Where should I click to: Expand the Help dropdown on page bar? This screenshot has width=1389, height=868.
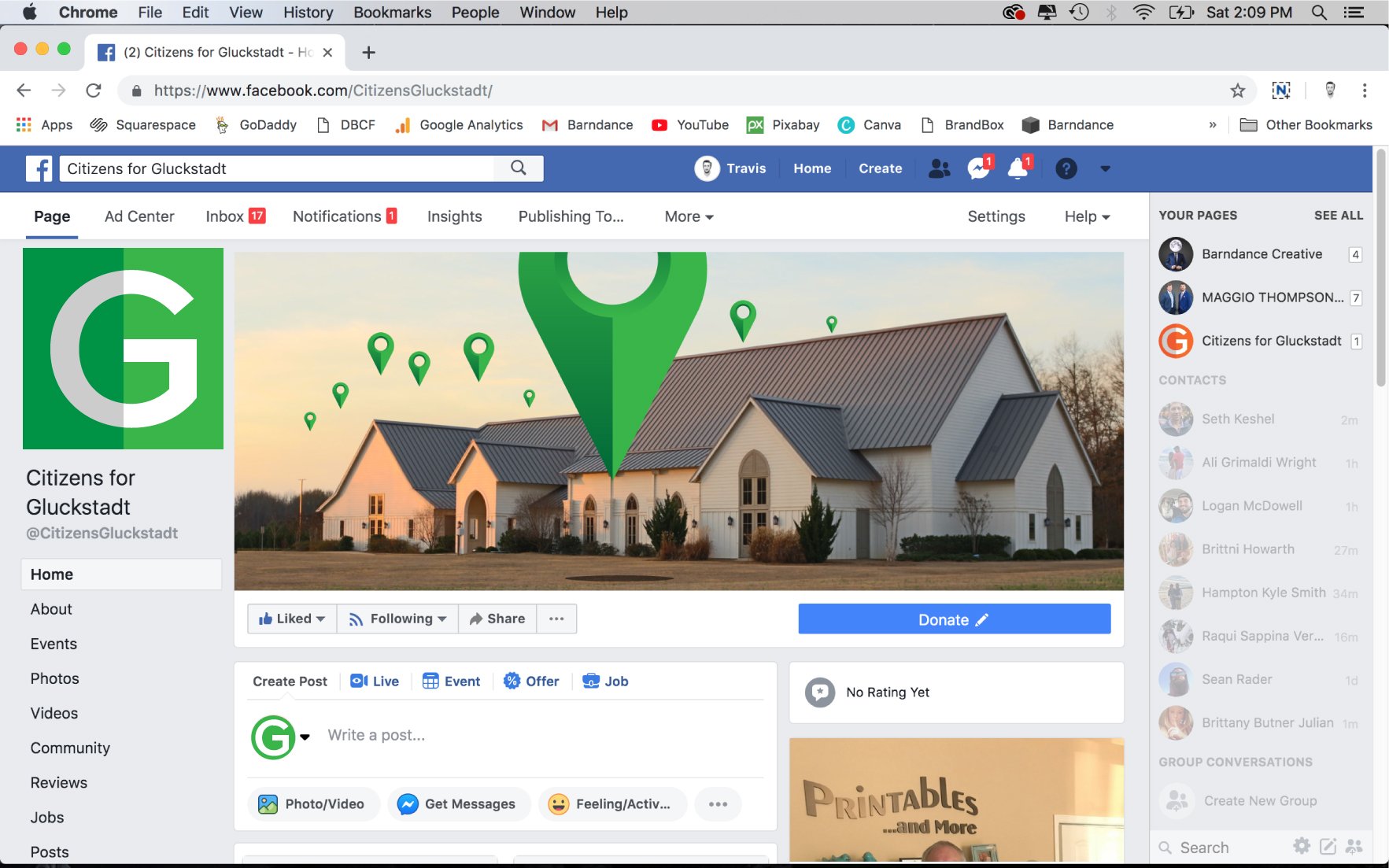click(1087, 216)
